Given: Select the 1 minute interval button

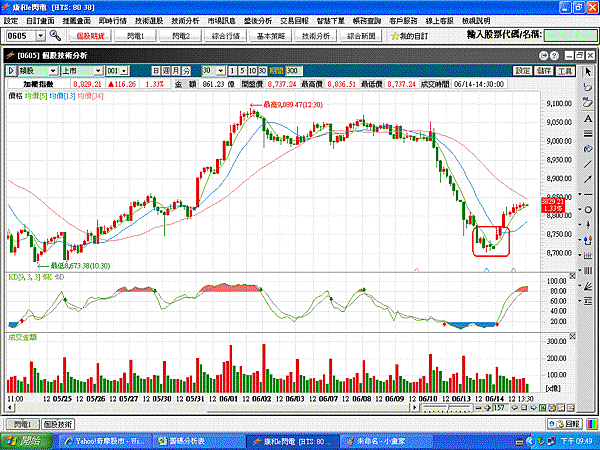Looking at the screenshot, I should click(232, 71).
